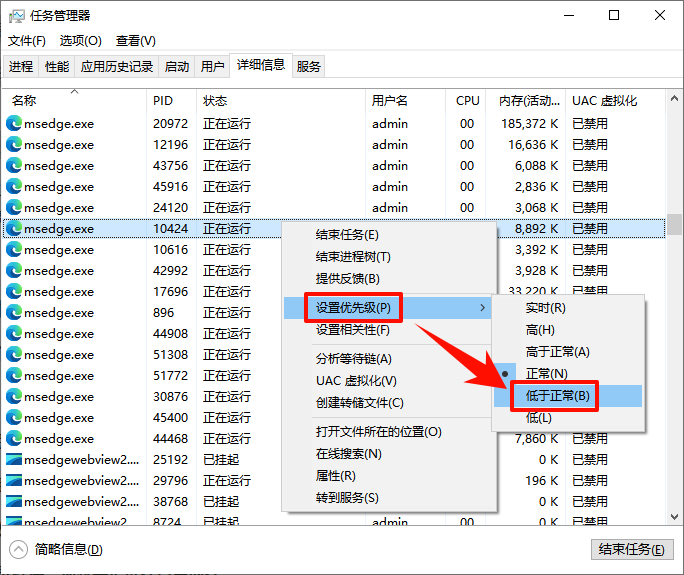The height and width of the screenshot is (575, 684).
Task: Click the Edge icon for PID 45916
Action: pyautogui.click(x=14, y=186)
